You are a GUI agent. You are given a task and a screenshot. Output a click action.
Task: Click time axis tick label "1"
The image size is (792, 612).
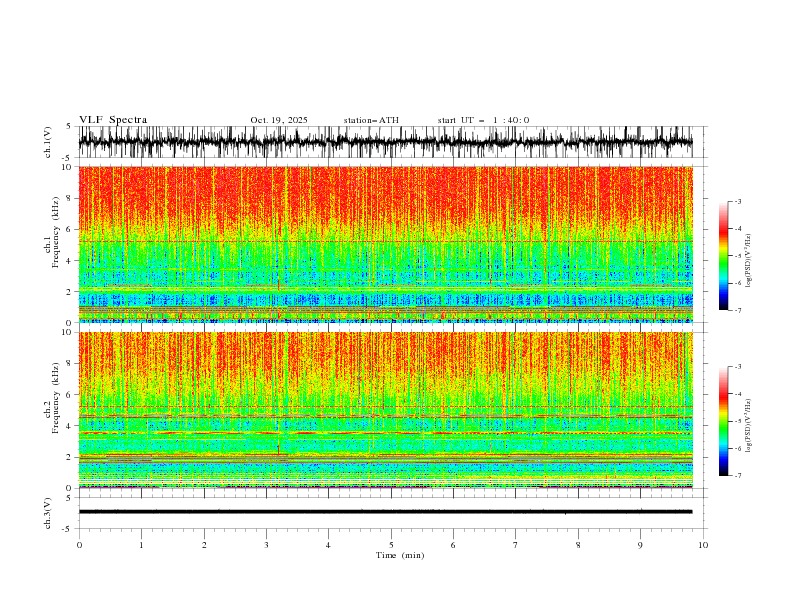tap(142, 545)
